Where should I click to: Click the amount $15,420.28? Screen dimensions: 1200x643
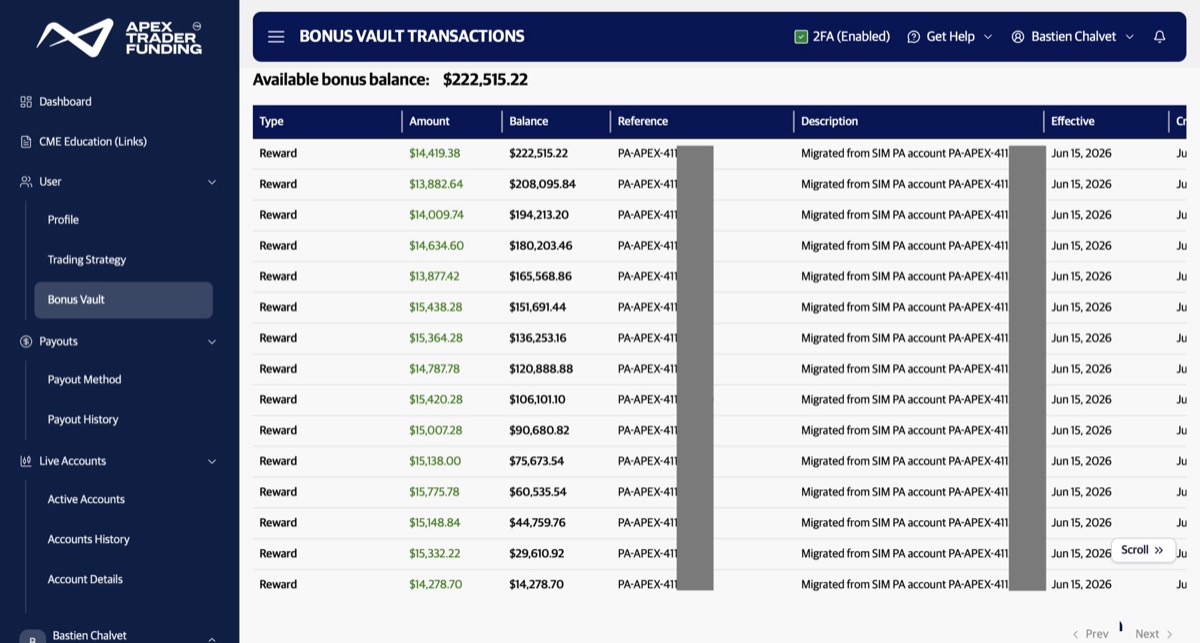pyautogui.click(x=436, y=400)
